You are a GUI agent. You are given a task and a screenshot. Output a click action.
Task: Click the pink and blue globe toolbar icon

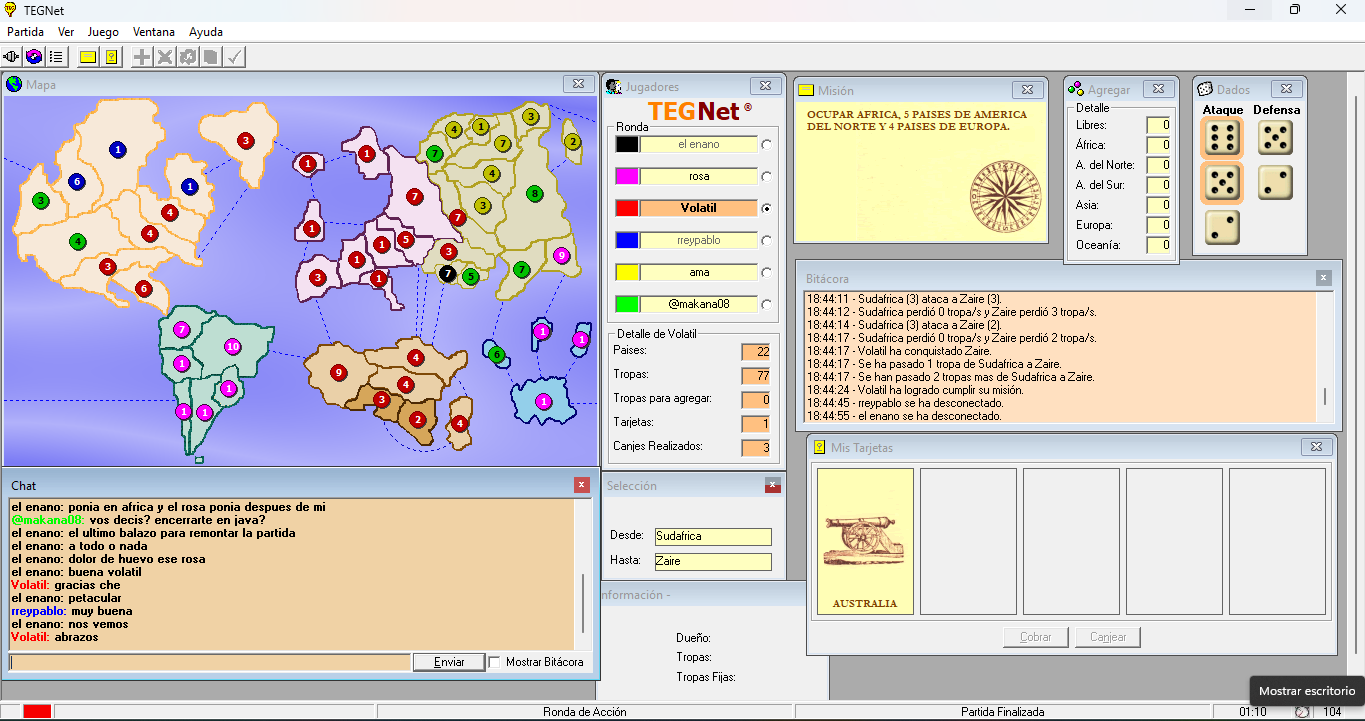coord(34,57)
